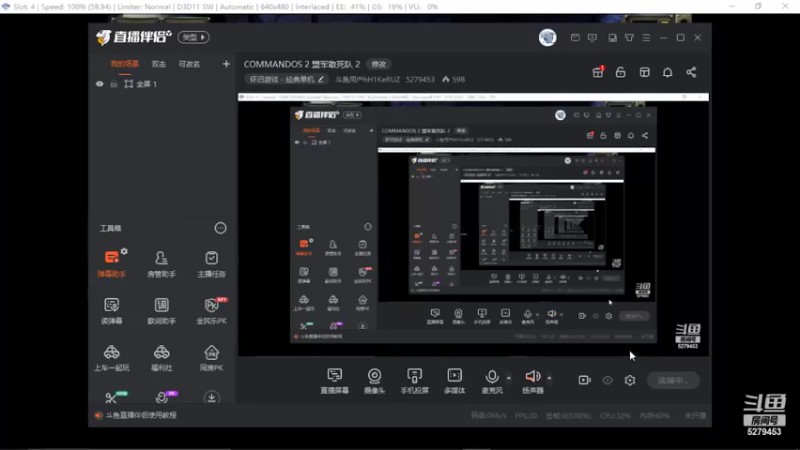Viewport: 800px width, 450px height.
Task: Click the live preview canvas
Action: 473,224
